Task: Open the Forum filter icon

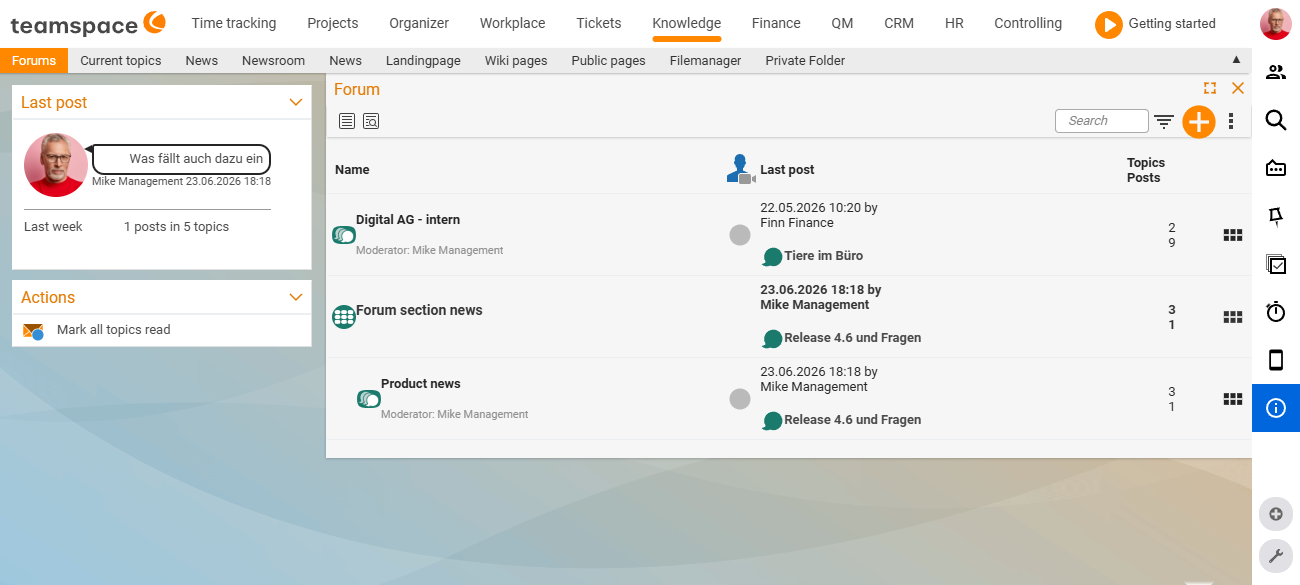Action: [1164, 122]
